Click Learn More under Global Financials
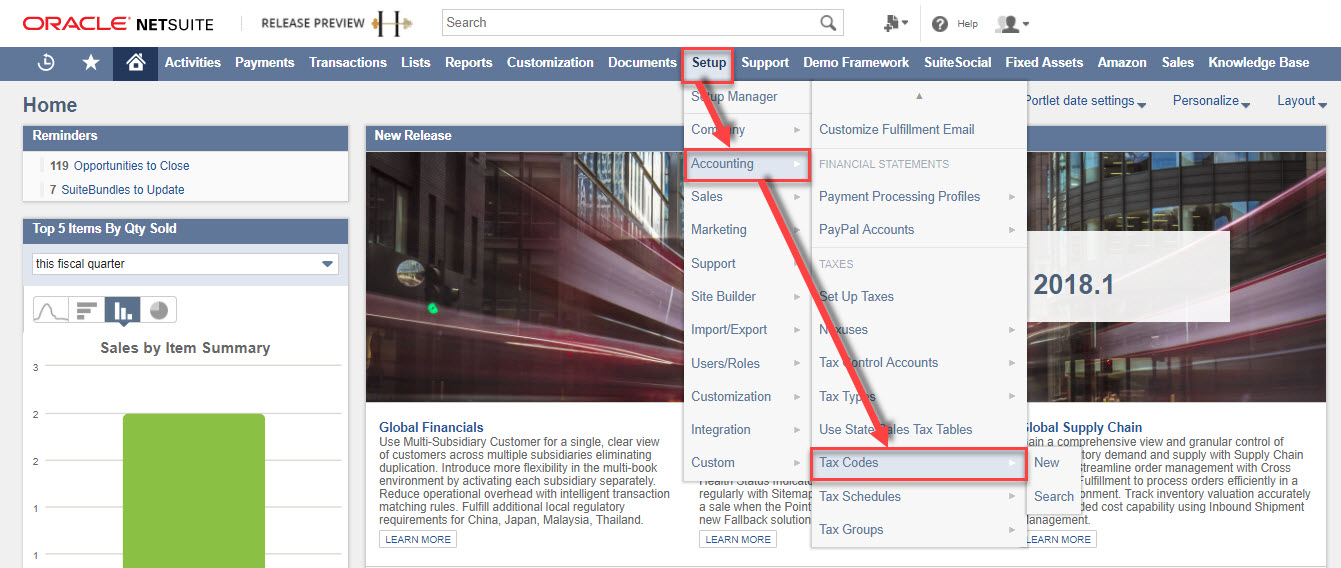1341x568 pixels. pos(418,539)
